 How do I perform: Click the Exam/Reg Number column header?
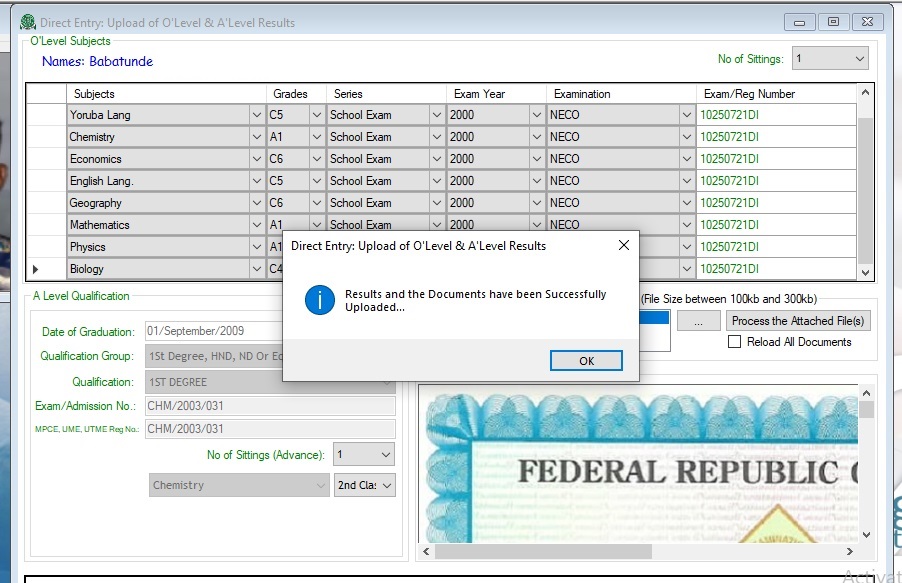(x=776, y=94)
